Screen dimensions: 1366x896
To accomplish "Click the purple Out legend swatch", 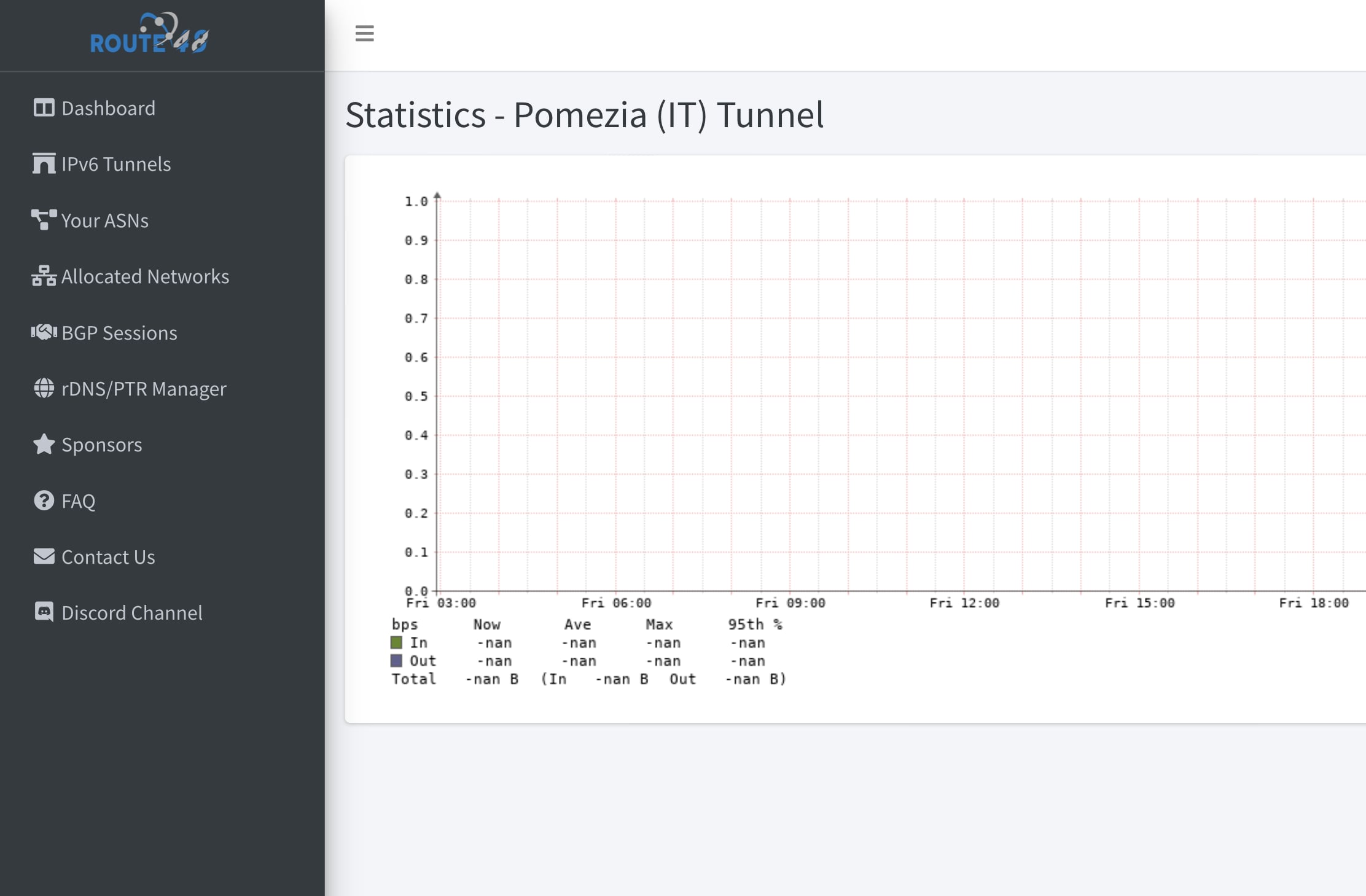I will [396, 661].
